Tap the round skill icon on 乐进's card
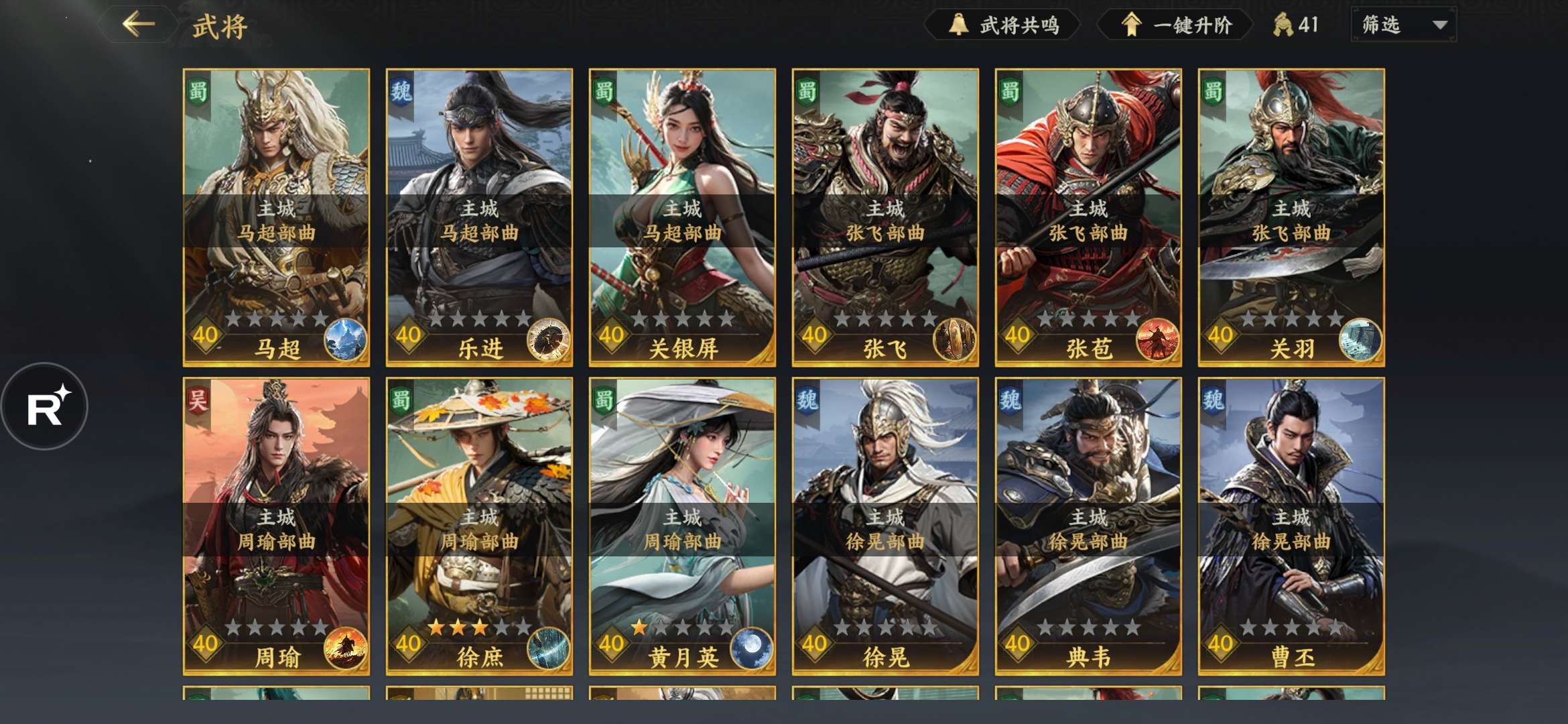The width and height of the screenshot is (1568, 724). point(549,340)
